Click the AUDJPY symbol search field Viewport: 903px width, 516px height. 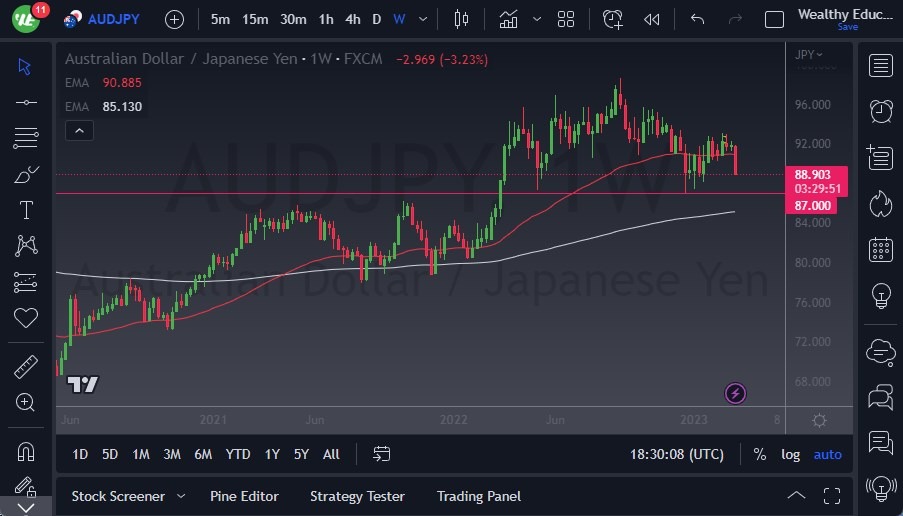tap(111, 19)
